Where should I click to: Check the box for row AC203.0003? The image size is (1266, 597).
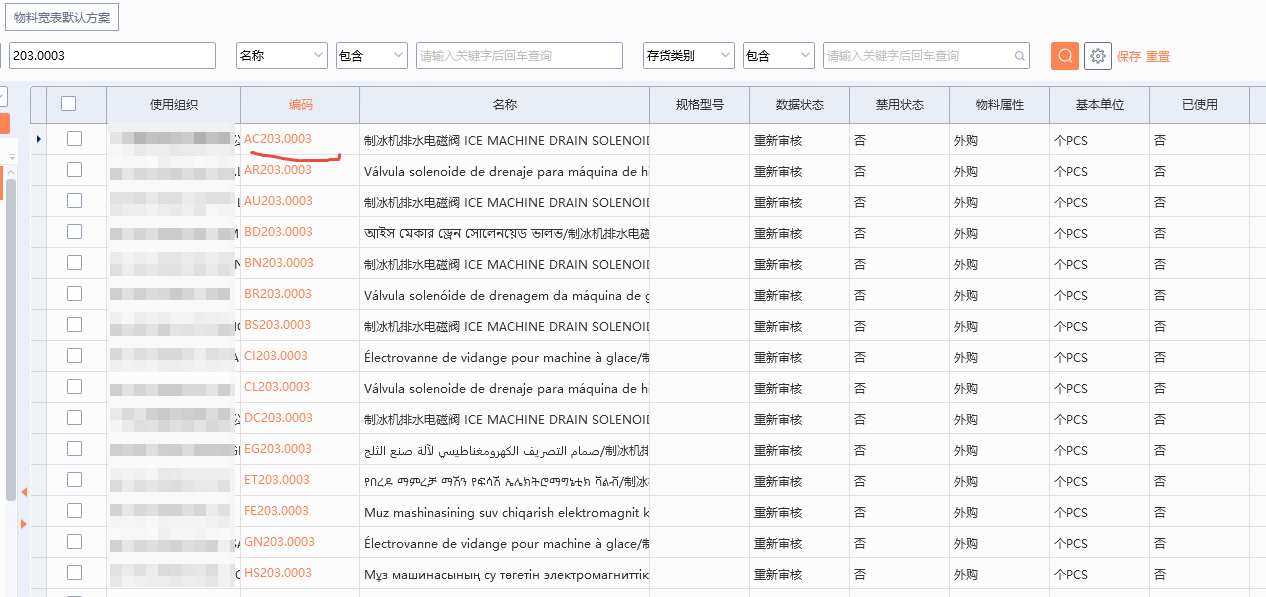pos(74,139)
